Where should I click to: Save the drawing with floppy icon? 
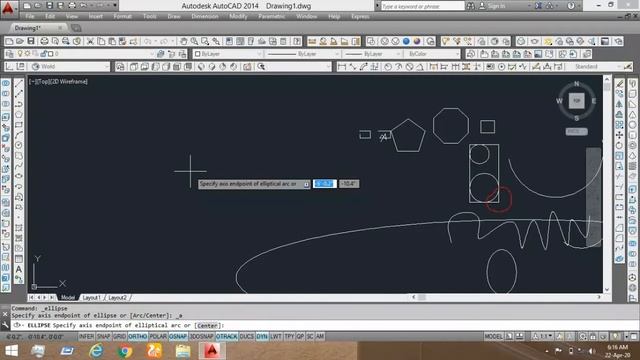point(31,41)
